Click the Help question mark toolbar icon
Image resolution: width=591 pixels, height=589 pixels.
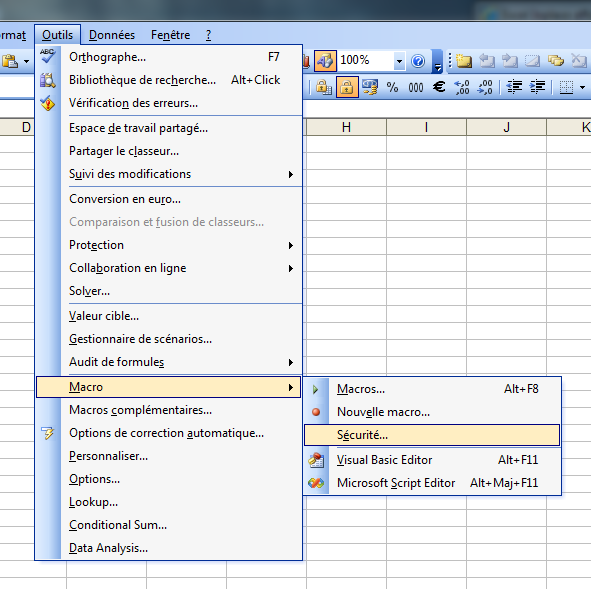pyautogui.click(x=418, y=61)
